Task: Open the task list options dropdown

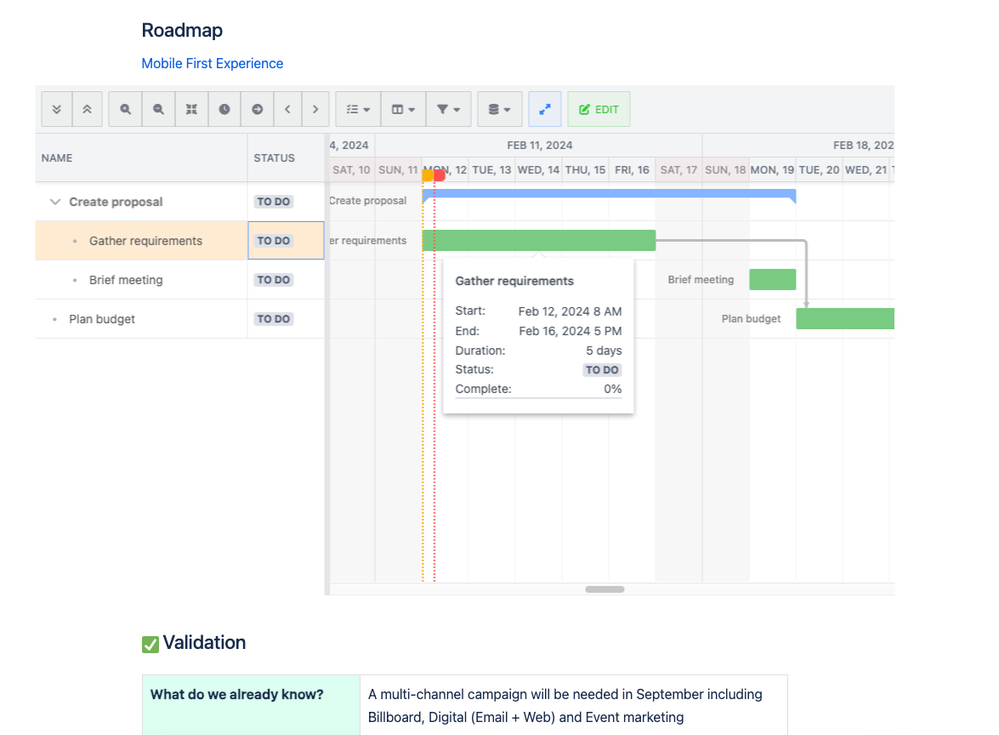Action: [358, 110]
